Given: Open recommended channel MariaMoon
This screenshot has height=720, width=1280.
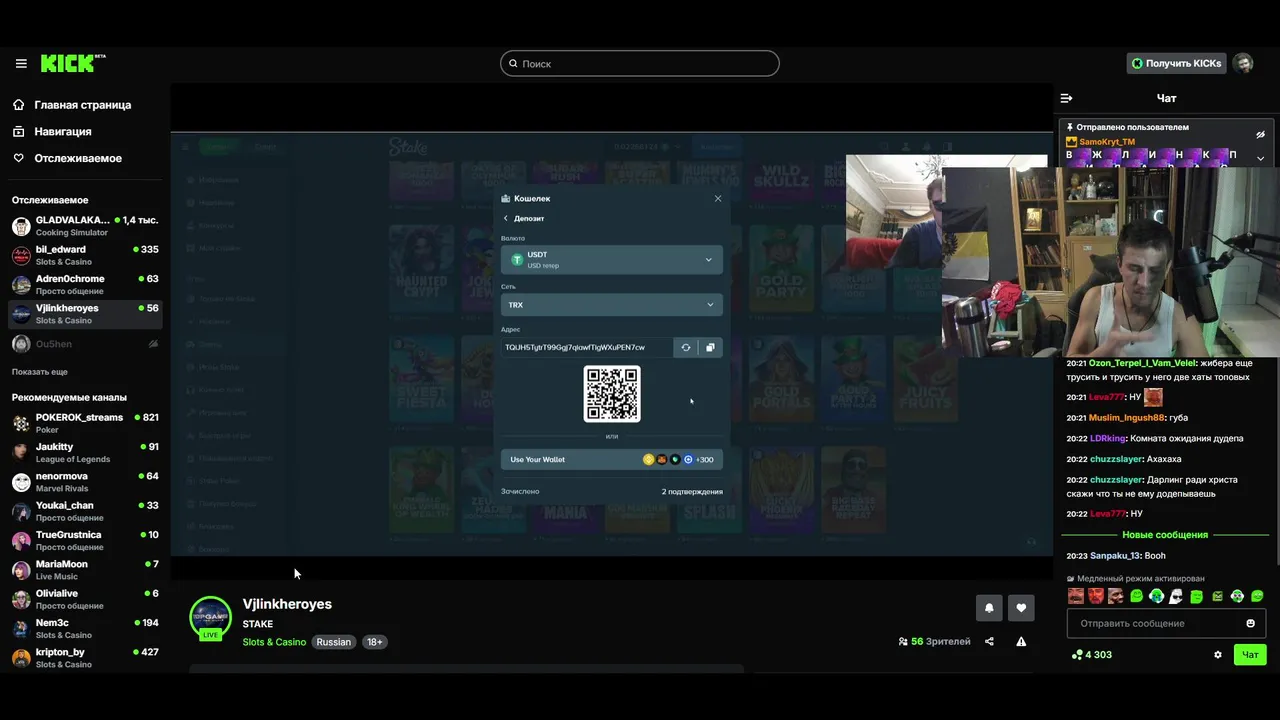Looking at the screenshot, I should (85, 570).
